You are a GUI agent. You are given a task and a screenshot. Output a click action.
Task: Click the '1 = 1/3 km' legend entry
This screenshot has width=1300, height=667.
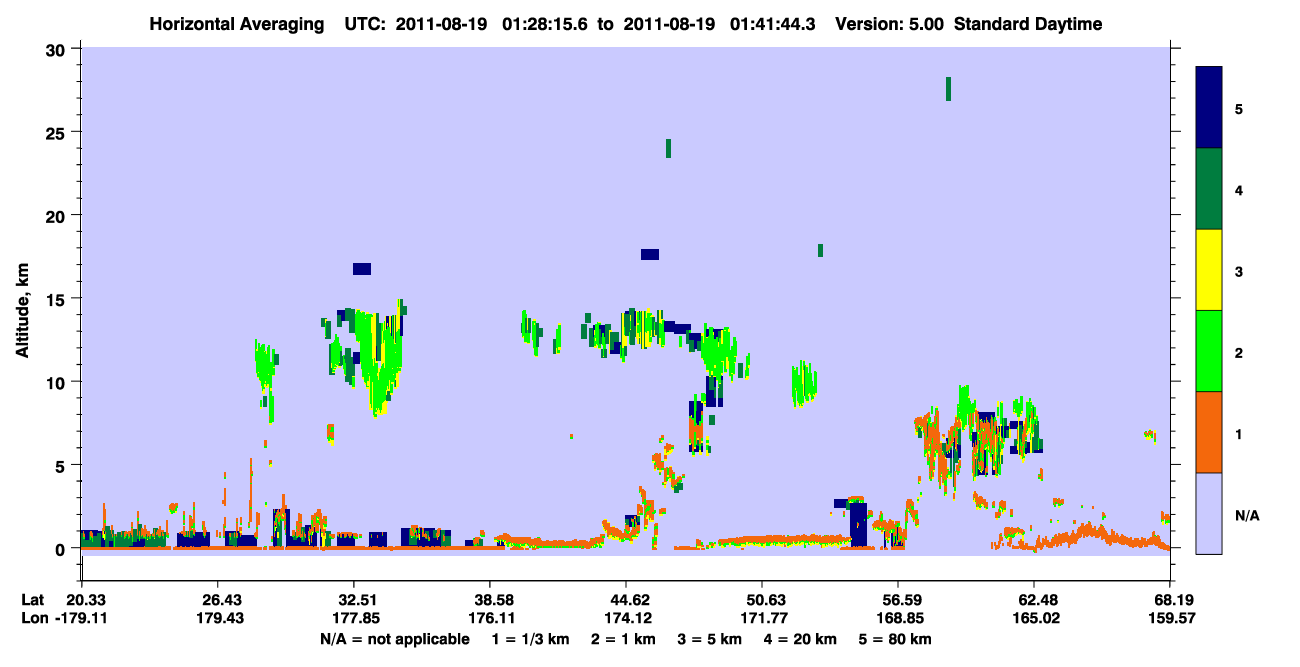(x=529, y=639)
